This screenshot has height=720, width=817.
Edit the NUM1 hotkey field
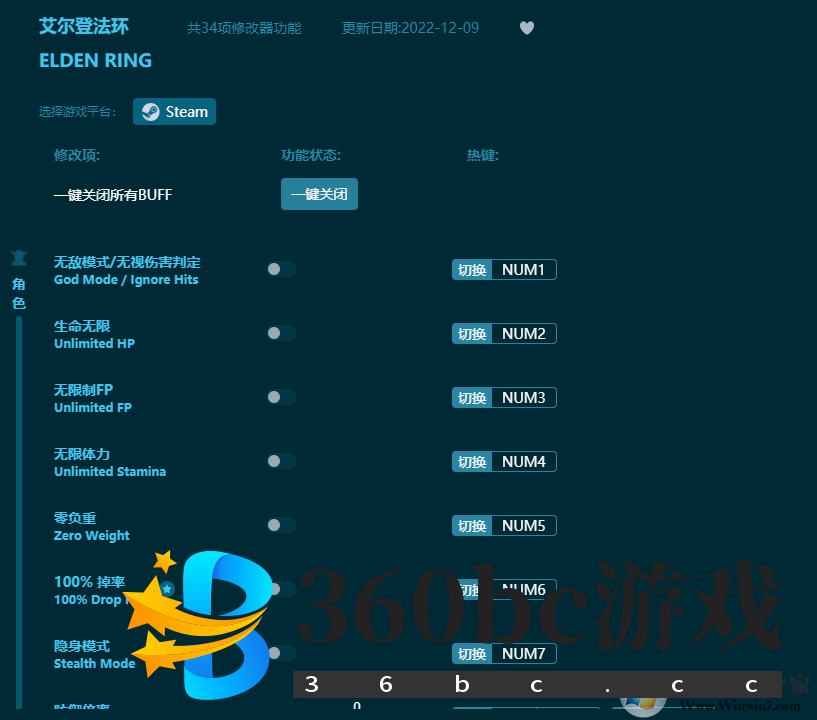click(524, 270)
